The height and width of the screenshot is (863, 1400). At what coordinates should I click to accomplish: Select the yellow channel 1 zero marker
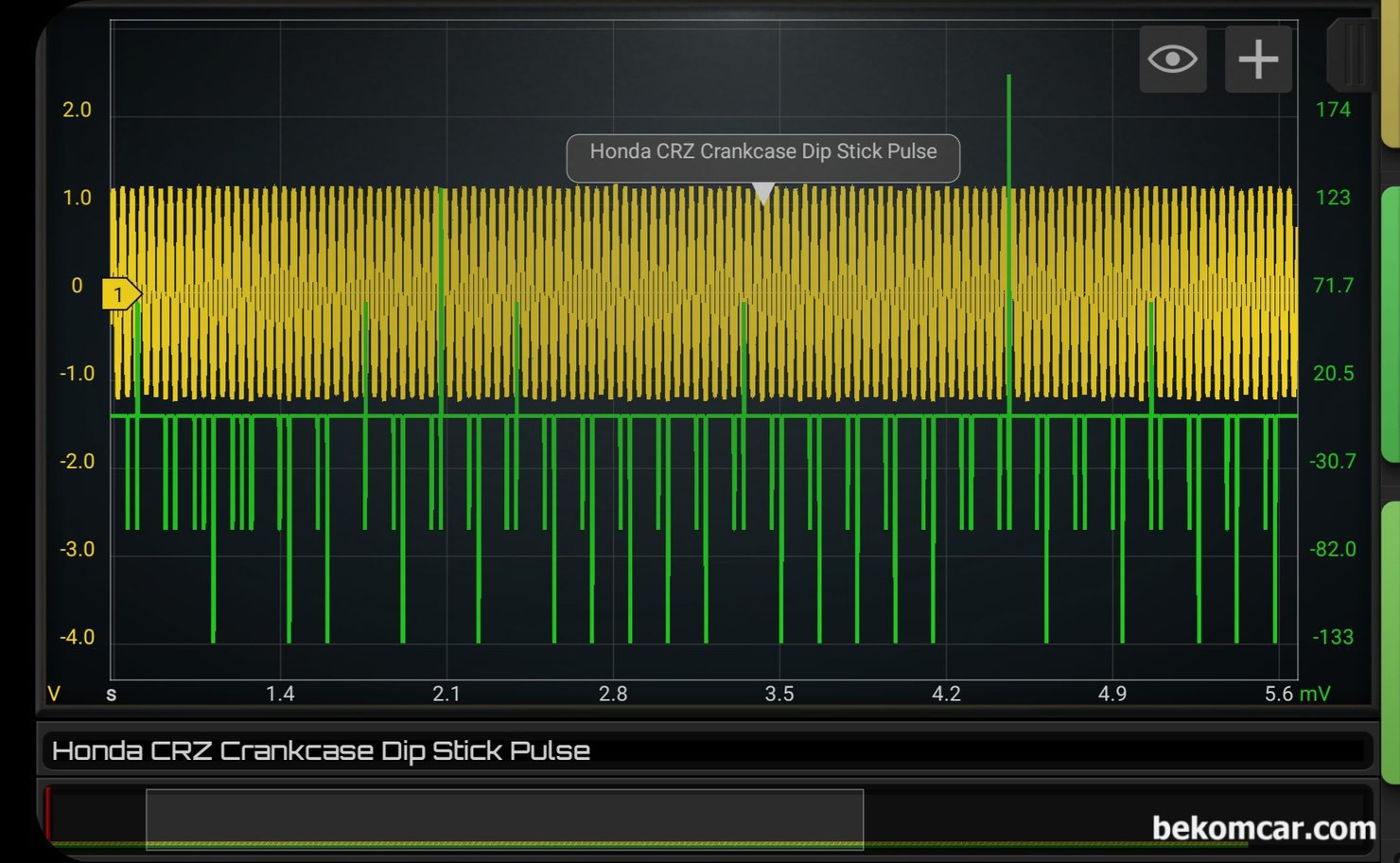[120, 294]
